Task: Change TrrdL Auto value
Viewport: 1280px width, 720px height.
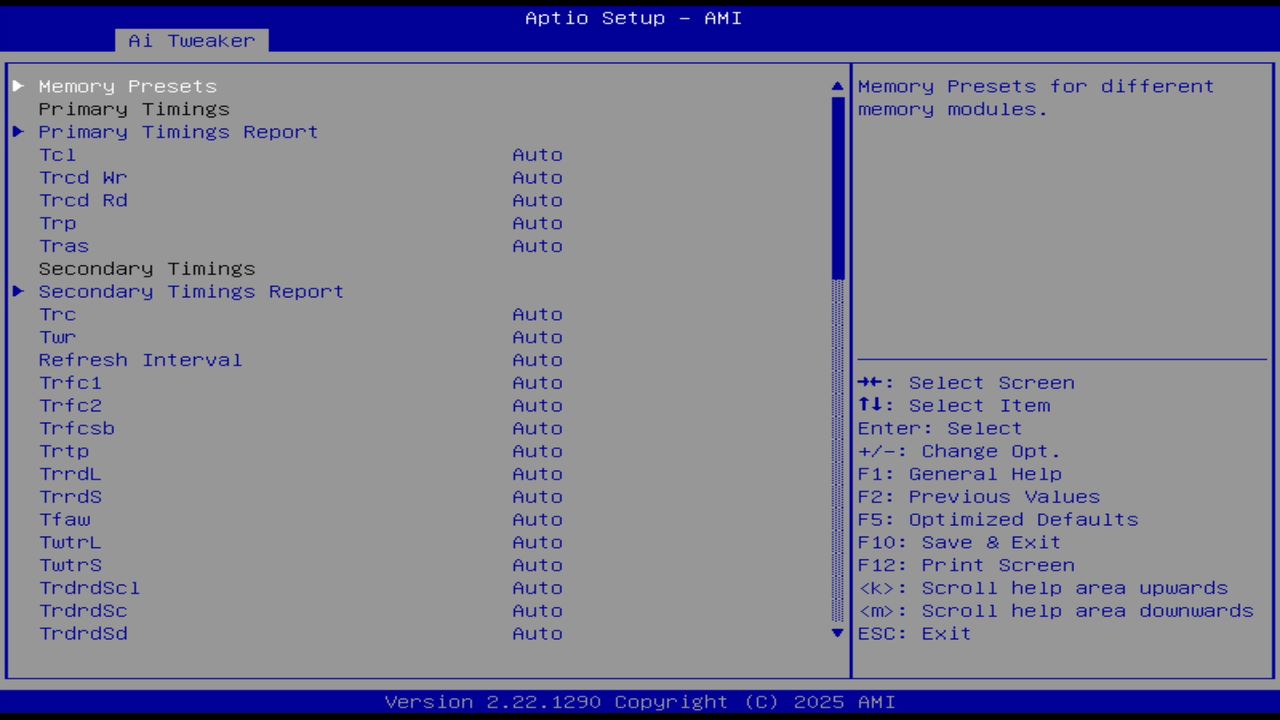Action: [x=537, y=474]
